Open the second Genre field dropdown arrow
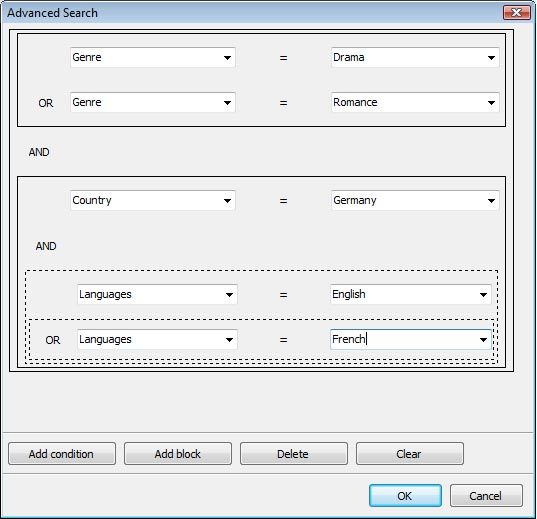The image size is (537, 519). [227, 102]
